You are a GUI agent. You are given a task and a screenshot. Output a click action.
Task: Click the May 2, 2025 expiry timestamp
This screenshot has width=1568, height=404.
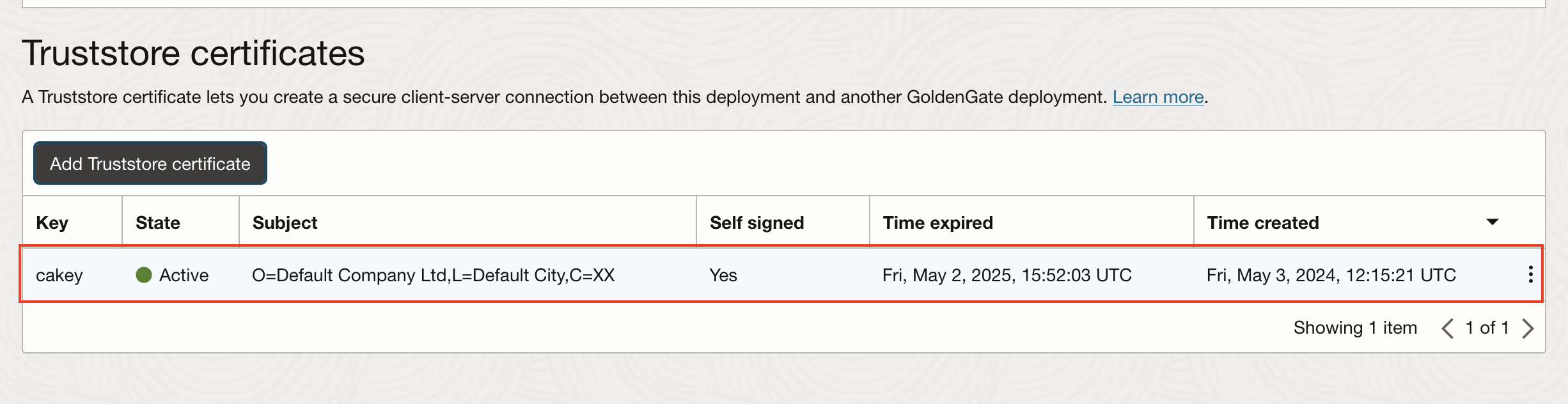[1007, 275]
